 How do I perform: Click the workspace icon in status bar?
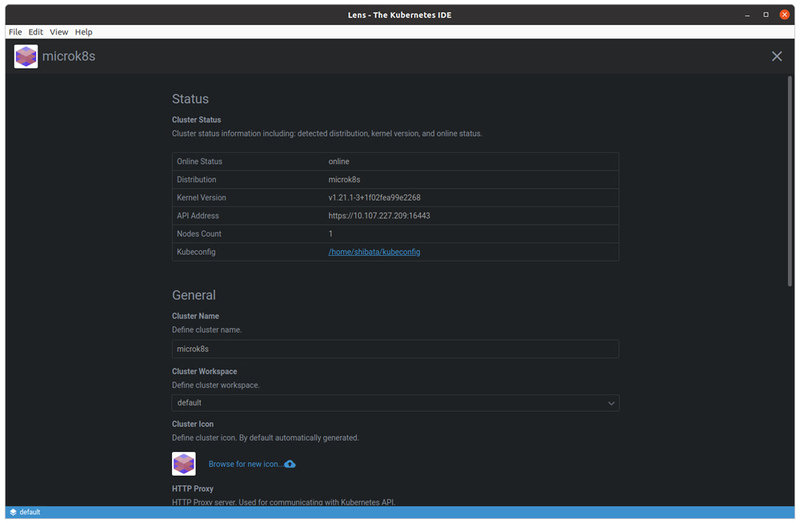tap(13, 512)
